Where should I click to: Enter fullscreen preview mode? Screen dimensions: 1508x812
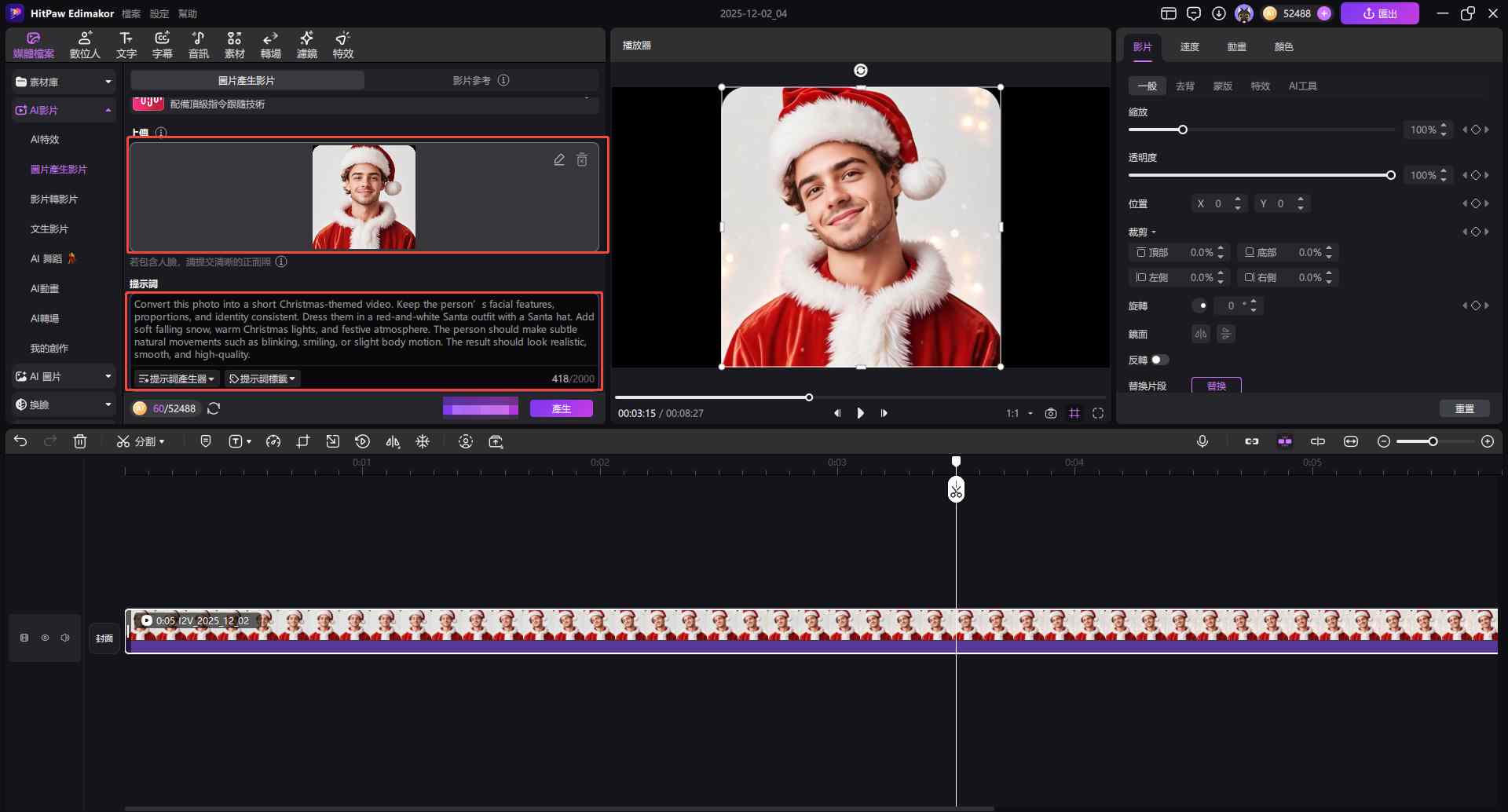1098,413
